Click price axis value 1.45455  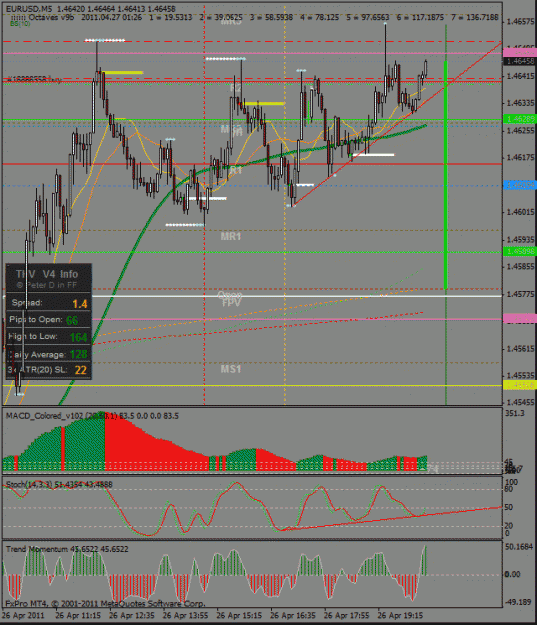(520, 402)
